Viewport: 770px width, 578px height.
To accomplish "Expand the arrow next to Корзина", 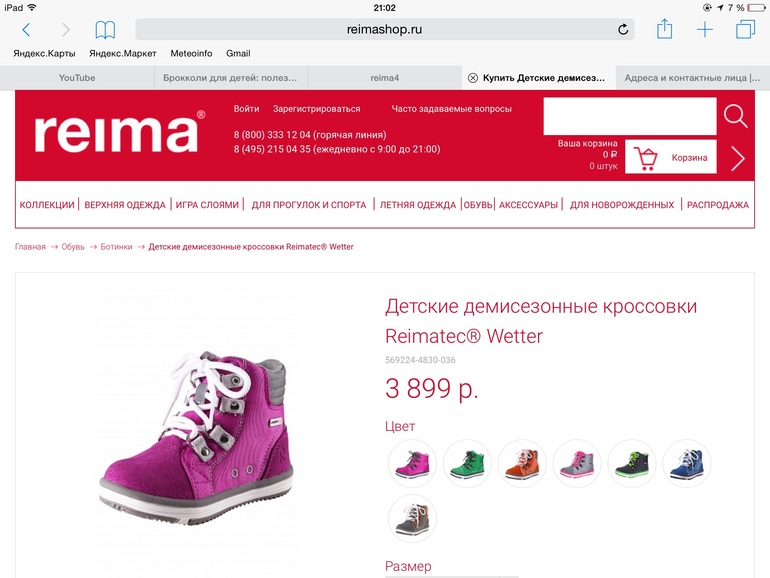I will coord(738,158).
